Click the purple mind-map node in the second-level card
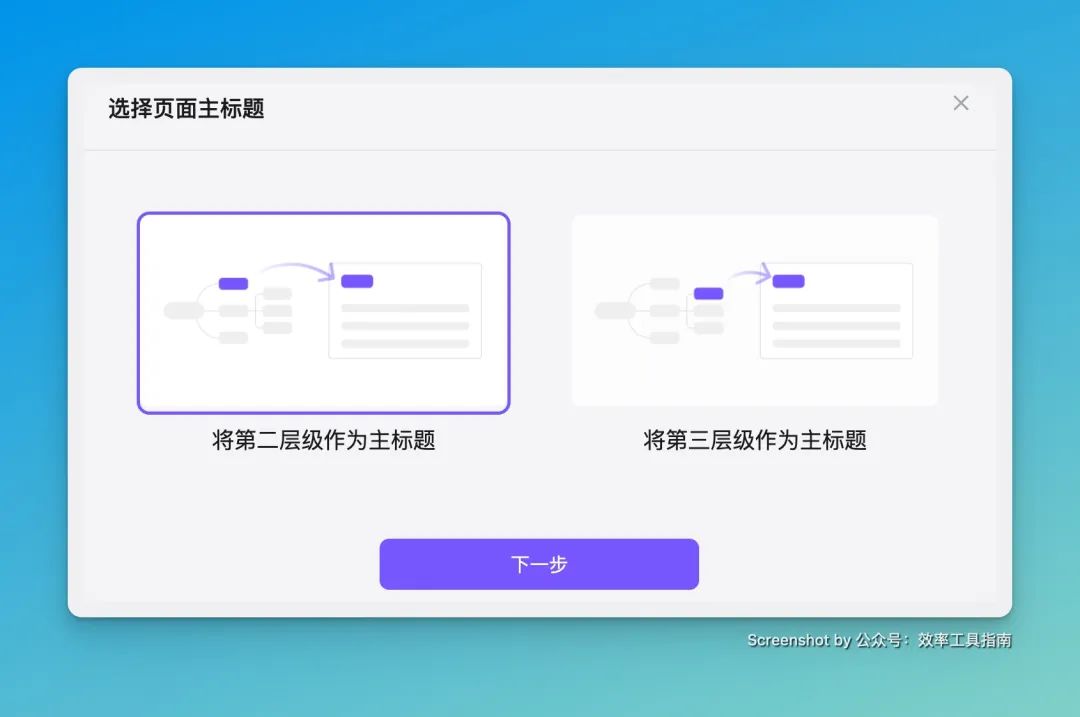 [x=233, y=284]
